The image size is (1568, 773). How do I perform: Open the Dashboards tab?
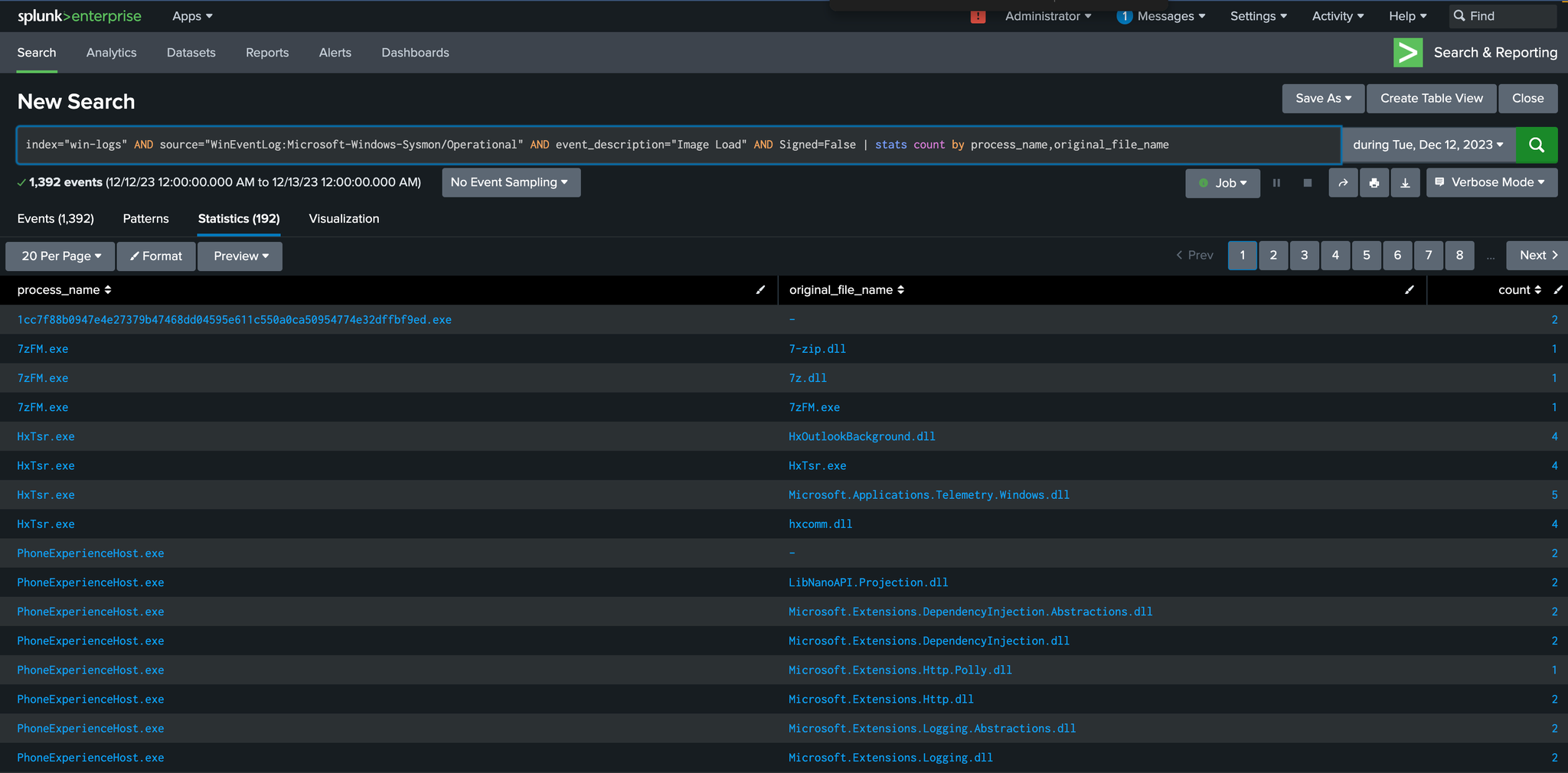point(416,53)
